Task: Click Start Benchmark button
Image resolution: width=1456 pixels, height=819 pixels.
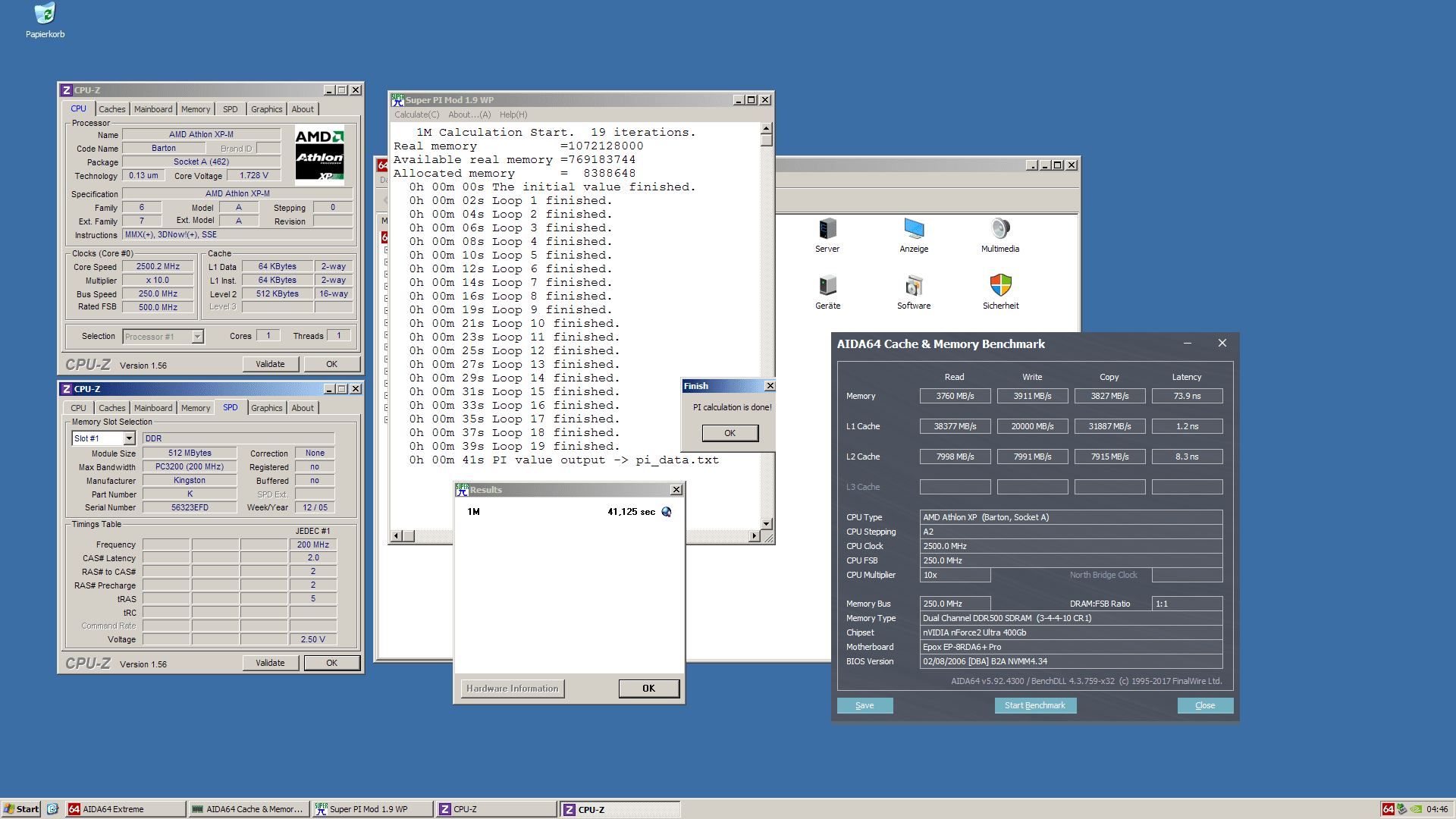Action: pos(1034,705)
